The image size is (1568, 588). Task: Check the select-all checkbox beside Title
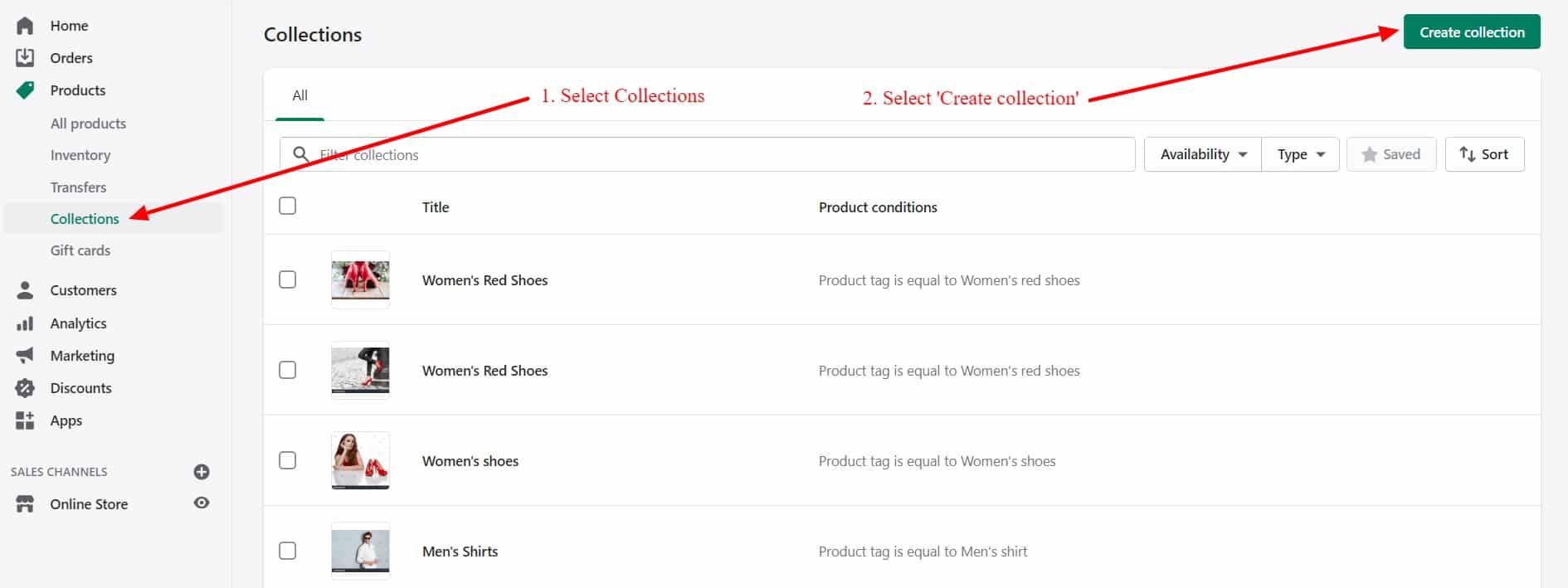pyautogui.click(x=288, y=206)
